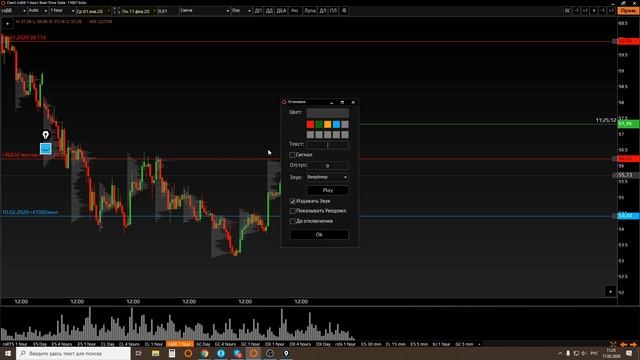Pick the red color swatch
The image size is (640, 360).
[311, 124]
